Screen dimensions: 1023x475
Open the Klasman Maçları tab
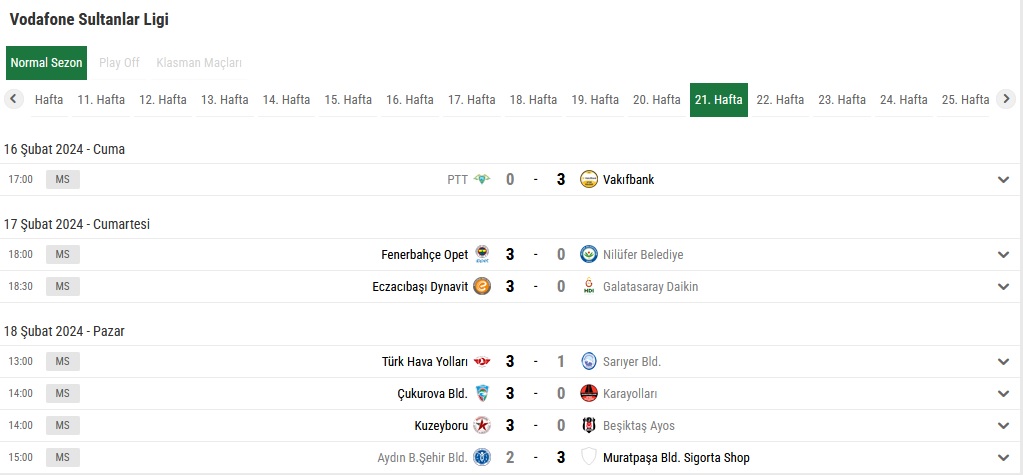point(199,63)
